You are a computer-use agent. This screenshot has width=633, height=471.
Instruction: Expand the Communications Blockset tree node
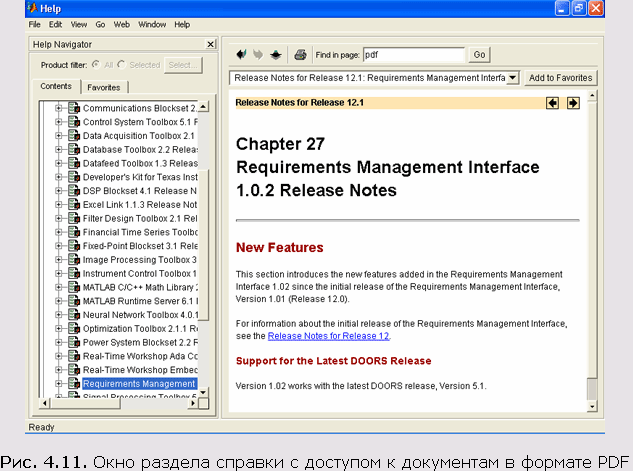[59, 108]
